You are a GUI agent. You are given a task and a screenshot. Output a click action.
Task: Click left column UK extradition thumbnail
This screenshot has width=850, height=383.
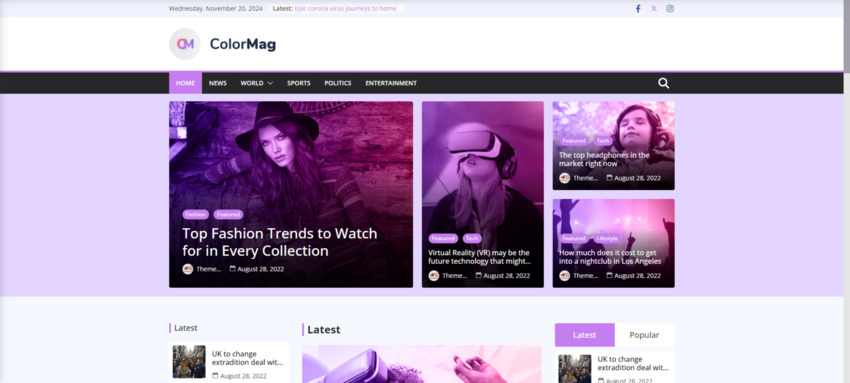189,361
